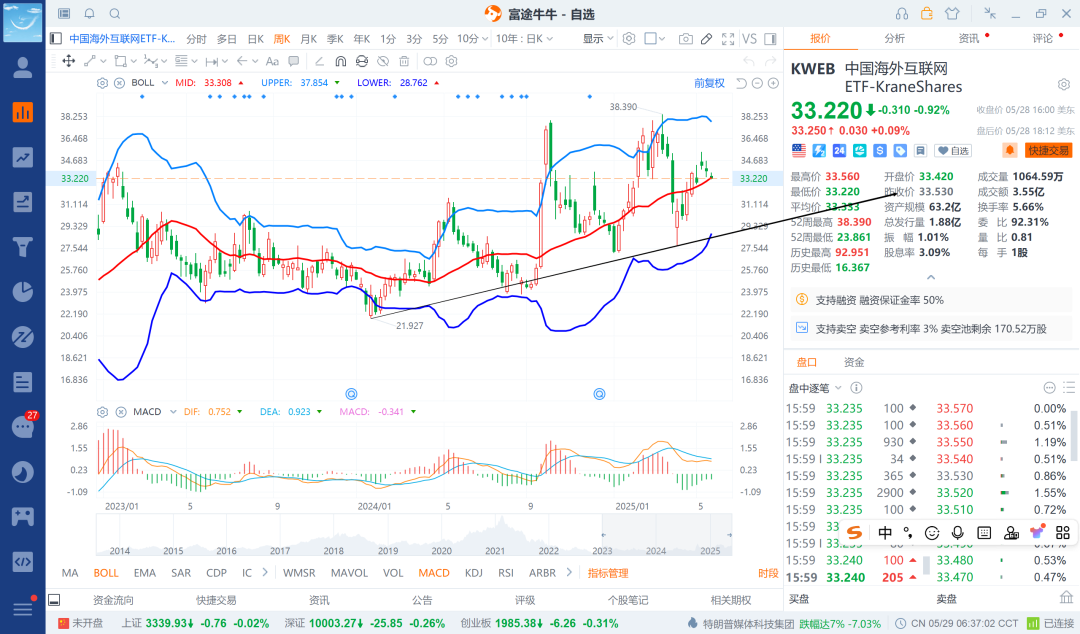Open the user profile sidebar icon
The width and height of the screenshot is (1080, 634).
(x=23, y=67)
